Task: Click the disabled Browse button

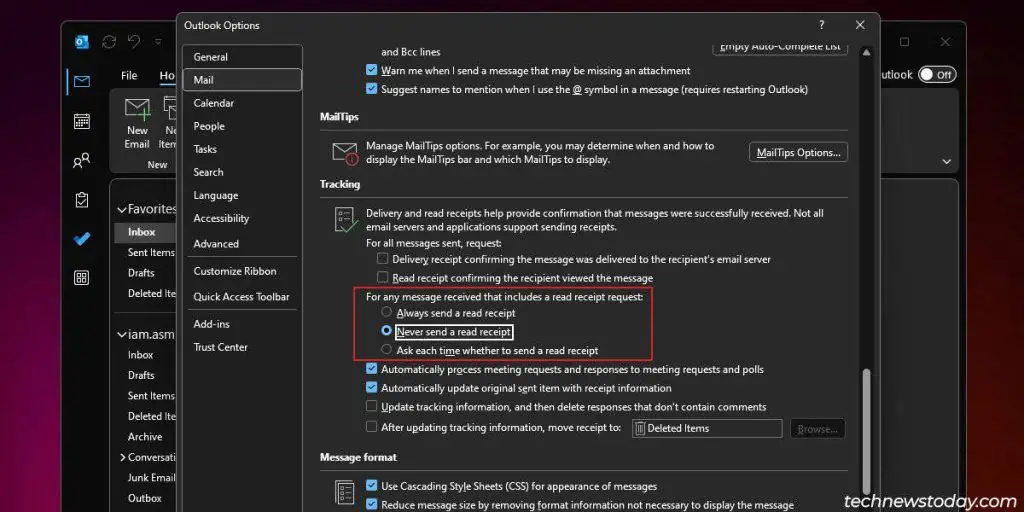Action: coord(818,428)
